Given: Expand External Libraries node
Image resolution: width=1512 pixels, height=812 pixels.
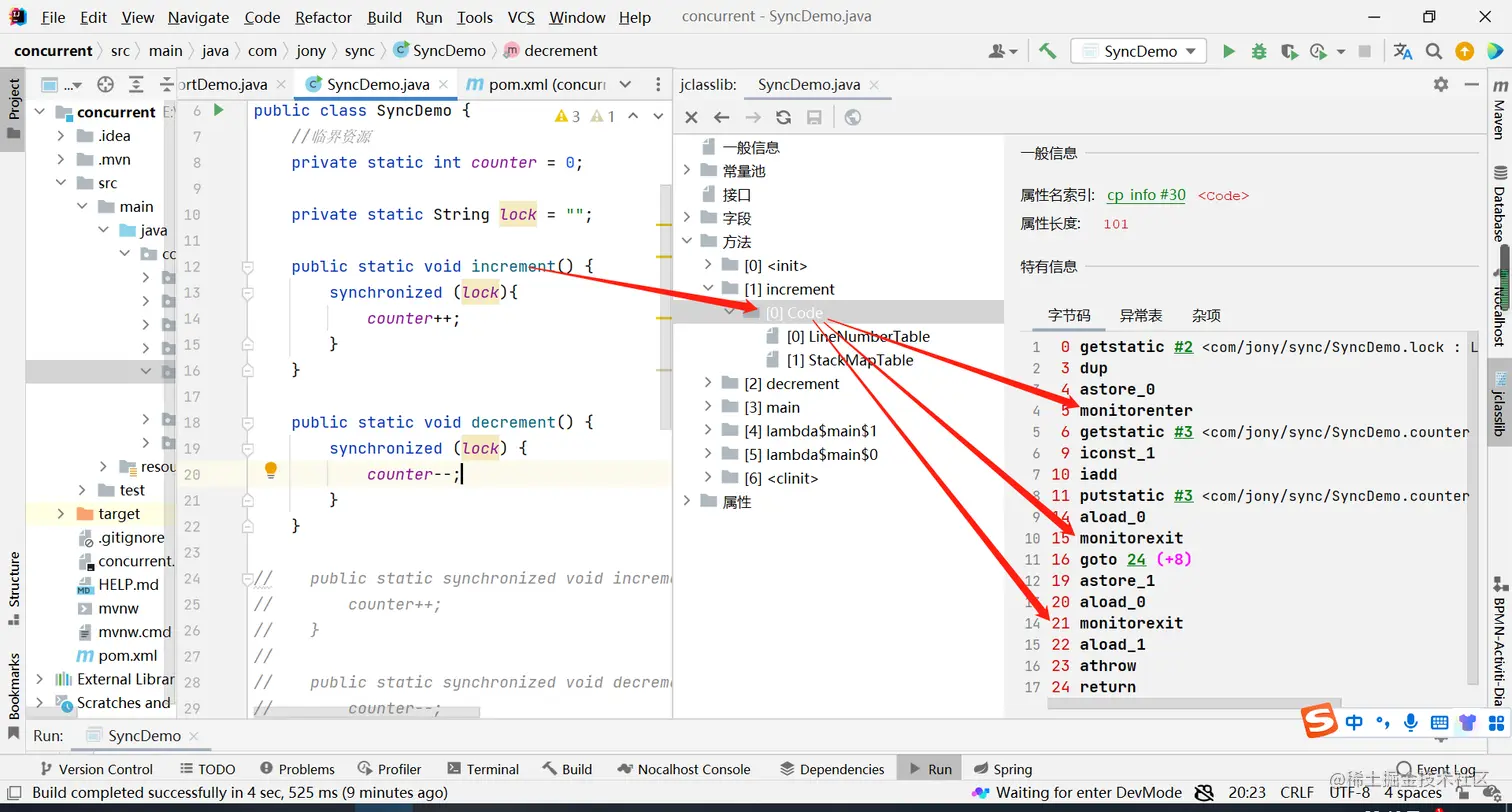Looking at the screenshot, I should point(41,679).
